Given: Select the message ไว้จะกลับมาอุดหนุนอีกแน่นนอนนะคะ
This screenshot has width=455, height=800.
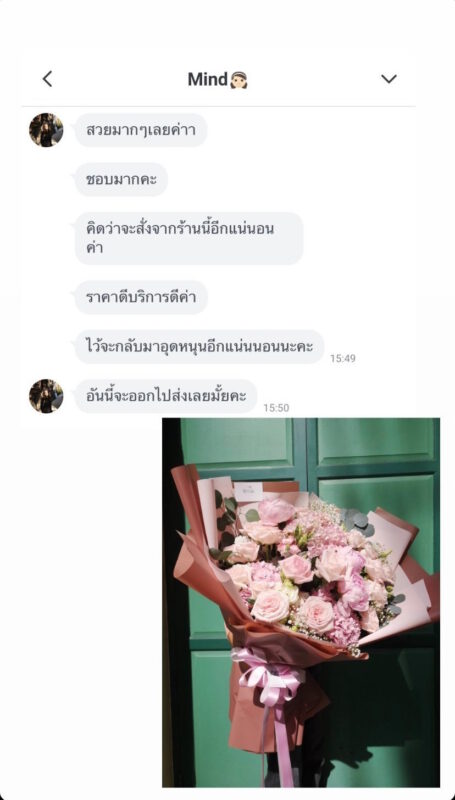Looking at the screenshot, I should [199, 346].
